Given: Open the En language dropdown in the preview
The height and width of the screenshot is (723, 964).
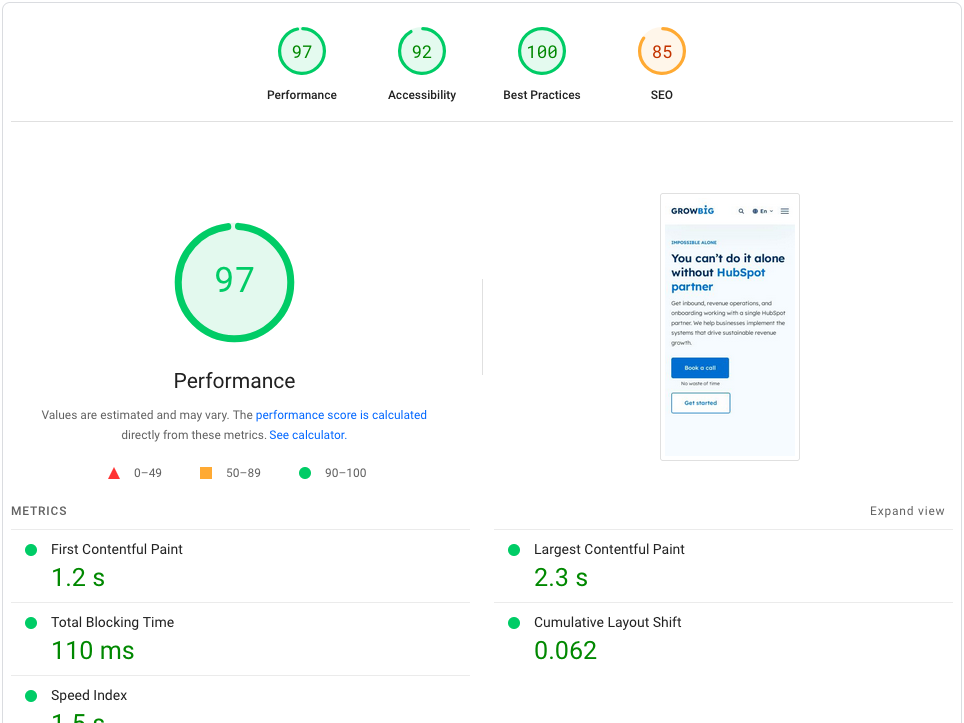Looking at the screenshot, I should pos(765,211).
